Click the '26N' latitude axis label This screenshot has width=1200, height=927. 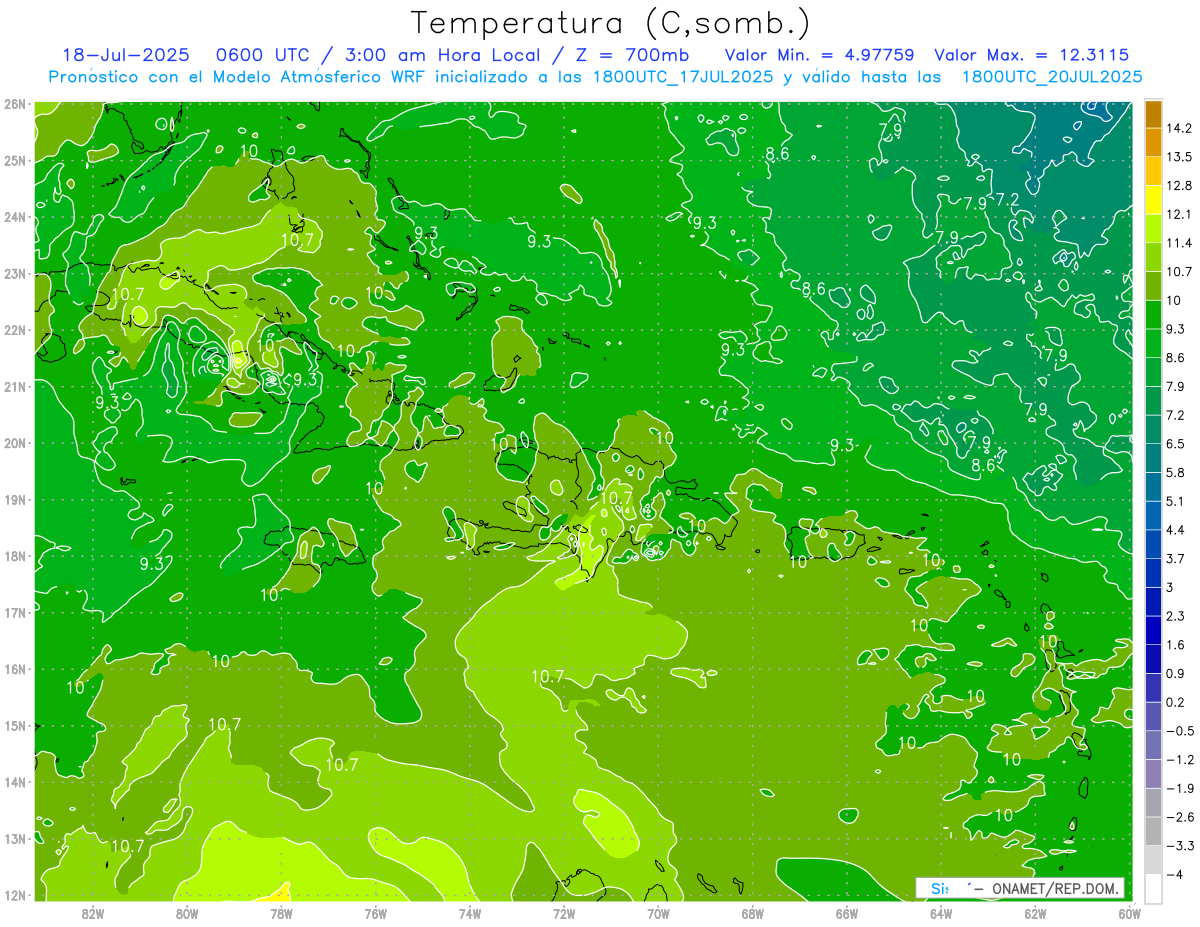click(x=14, y=104)
